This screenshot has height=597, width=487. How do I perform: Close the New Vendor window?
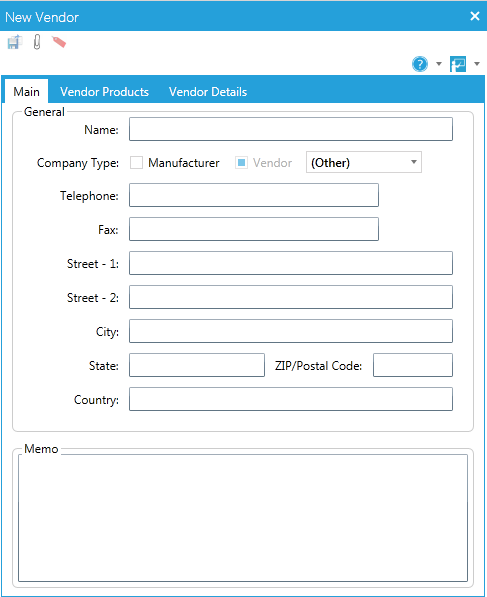[475, 16]
